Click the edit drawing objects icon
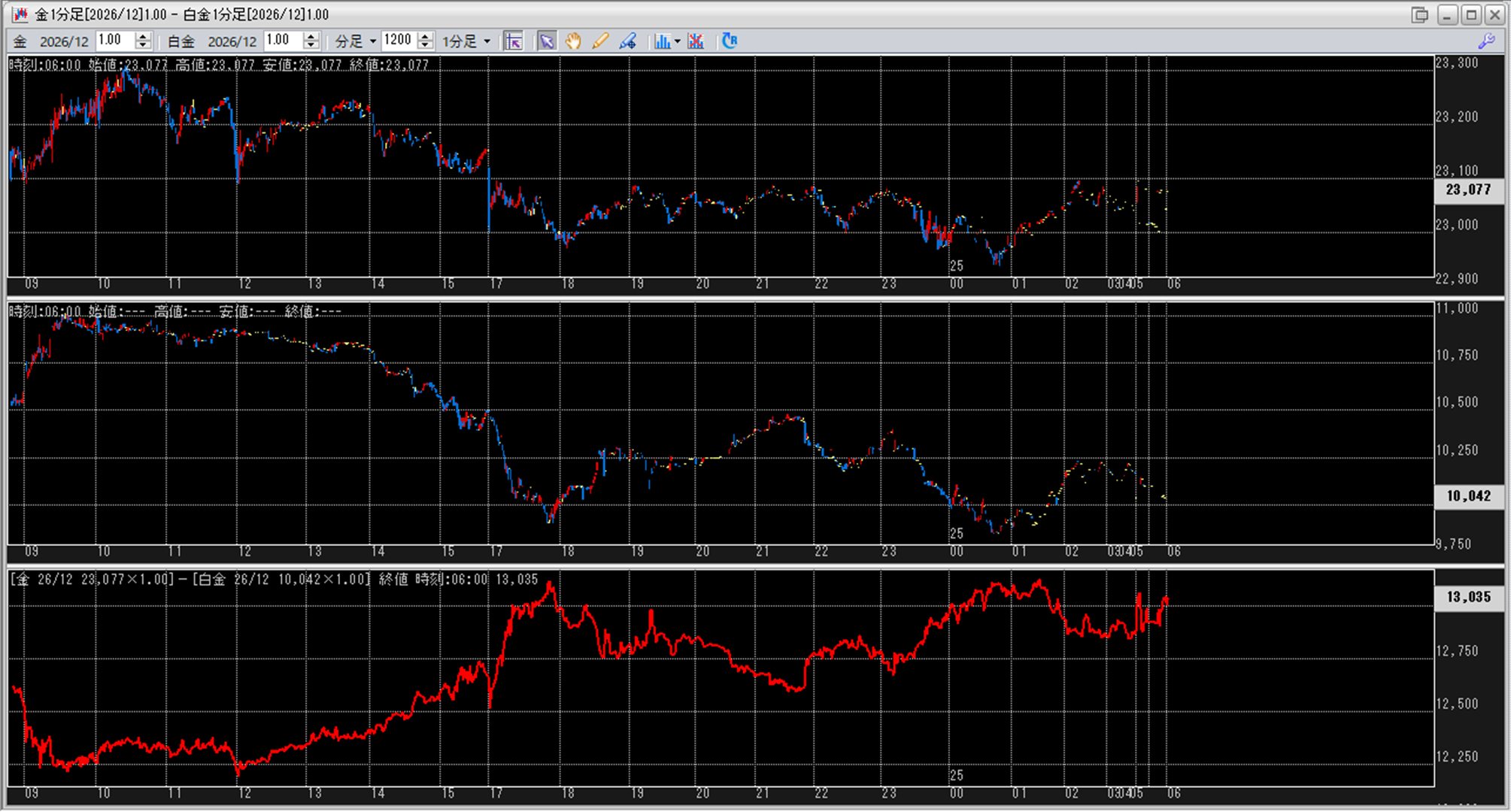Image resolution: width=1511 pixels, height=812 pixels. coord(627,41)
